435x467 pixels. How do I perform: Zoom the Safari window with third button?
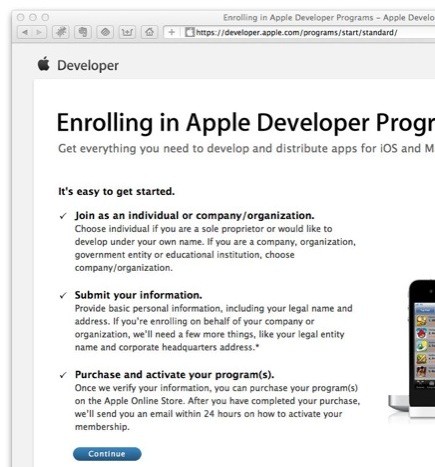coord(45,17)
